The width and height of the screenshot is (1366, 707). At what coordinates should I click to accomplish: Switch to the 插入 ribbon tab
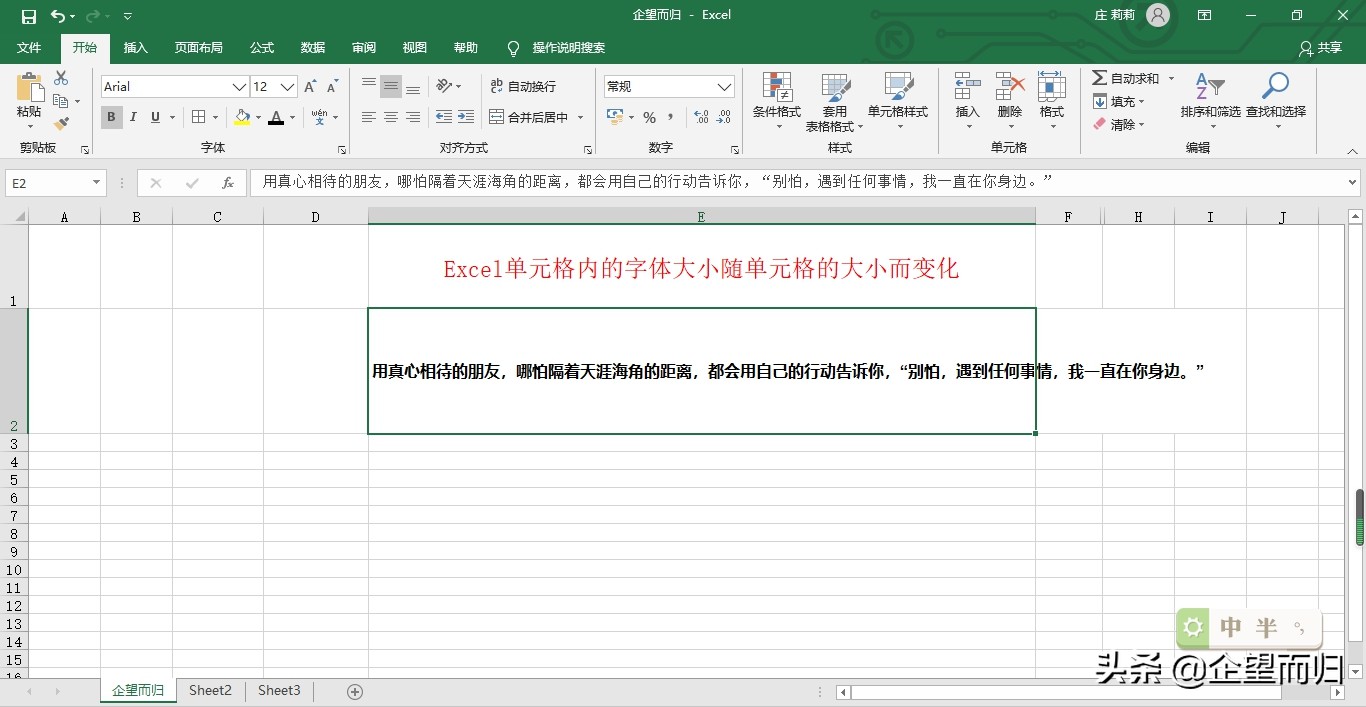pyautogui.click(x=135, y=47)
